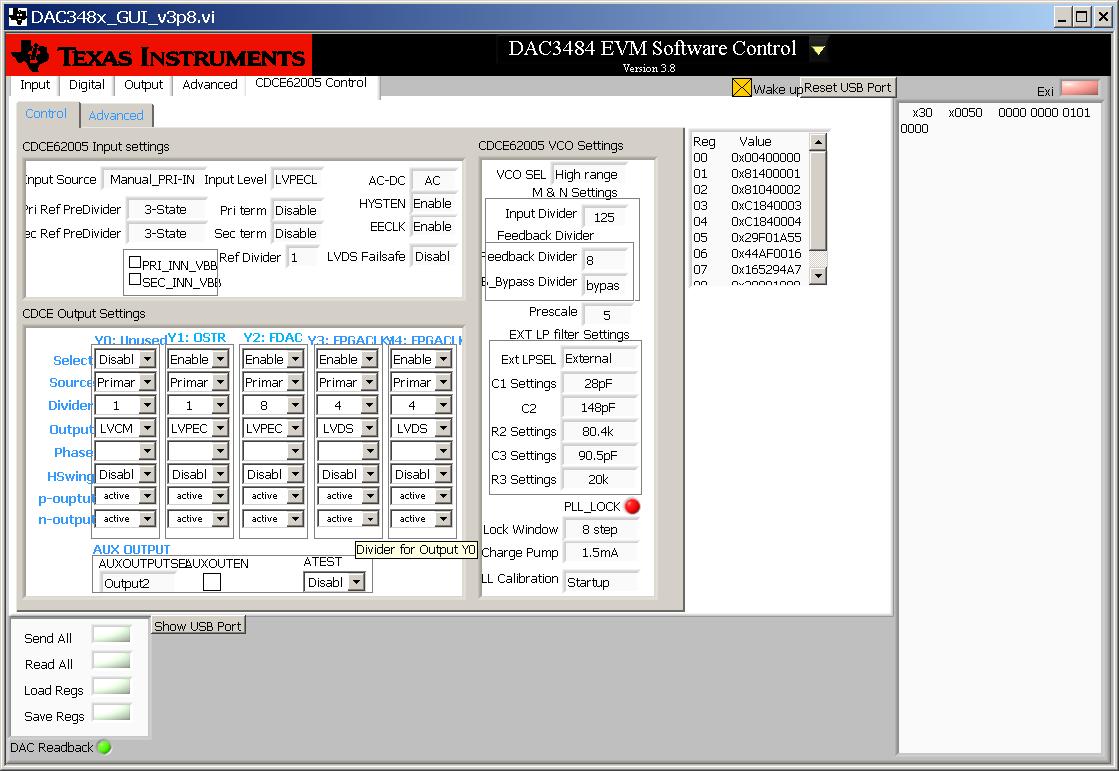Select register 05 value 0x29F01A55

coord(766,238)
